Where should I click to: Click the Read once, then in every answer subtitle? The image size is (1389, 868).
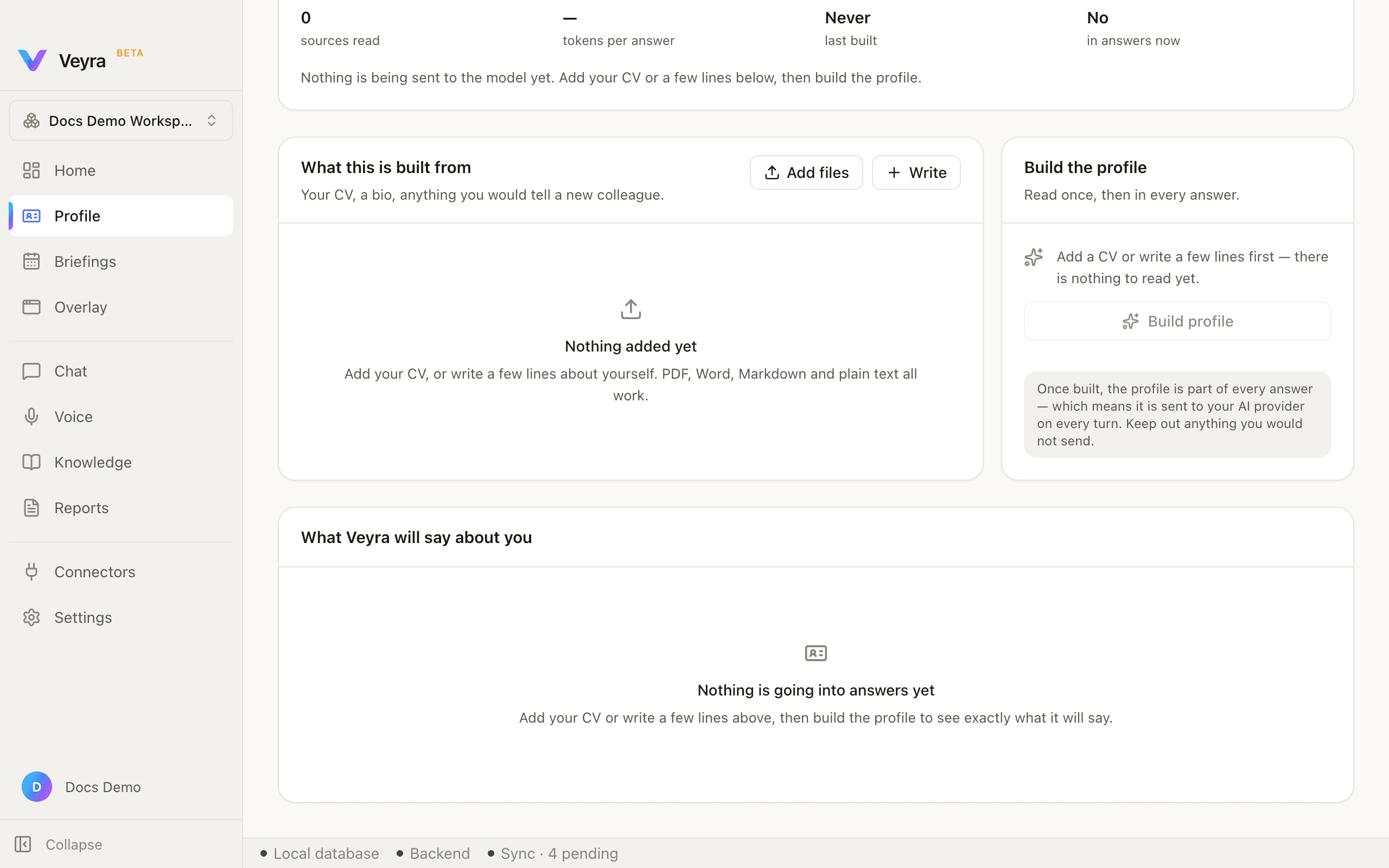[x=1132, y=195]
